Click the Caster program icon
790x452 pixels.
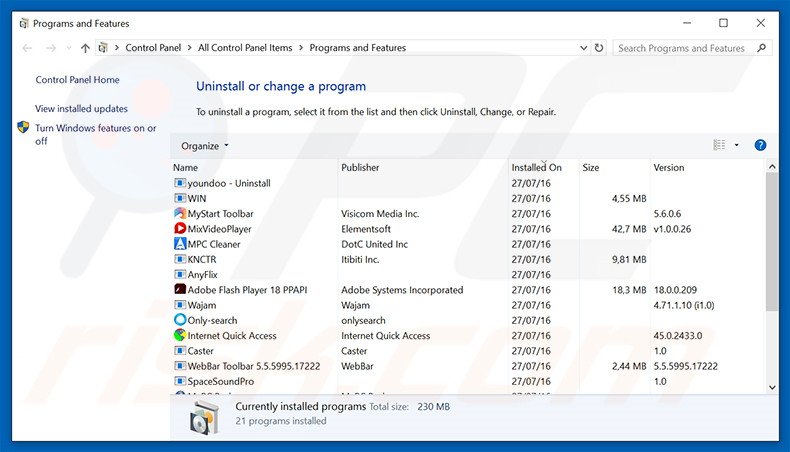180,350
